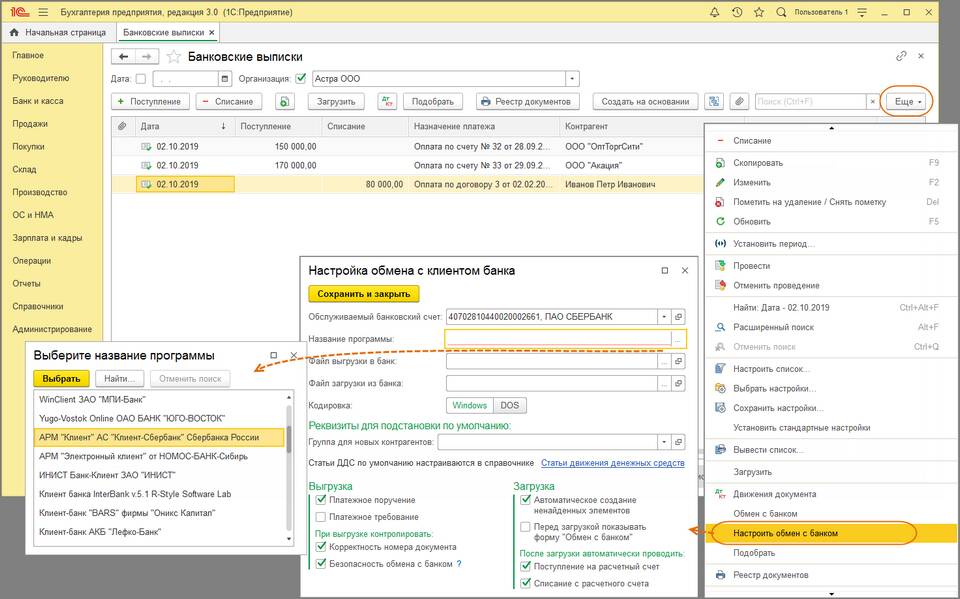Open favorites star icon in title bar
This screenshot has width=960, height=599.
tap(759, 12)
